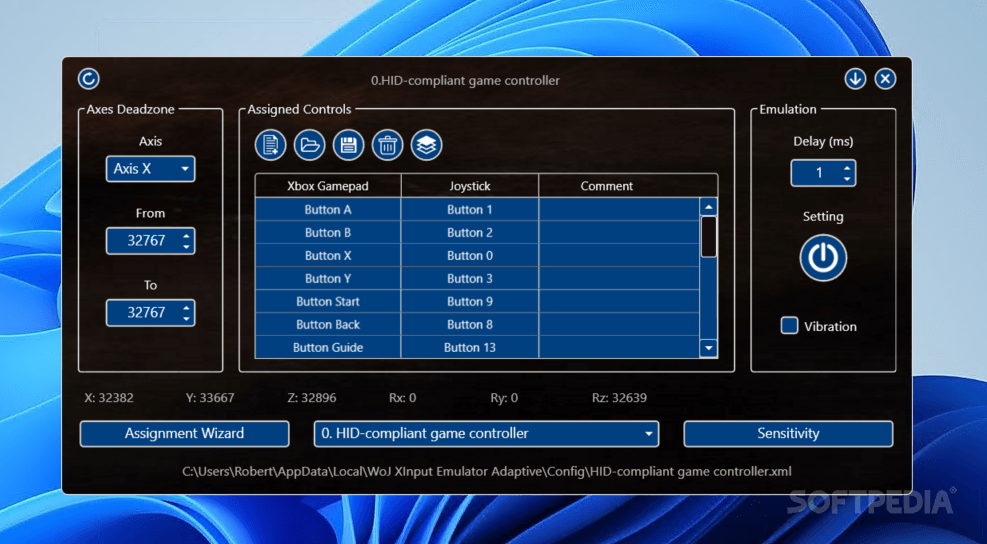
Task: Save assignments with the floppy disk icon
Action: coord(349,145)
